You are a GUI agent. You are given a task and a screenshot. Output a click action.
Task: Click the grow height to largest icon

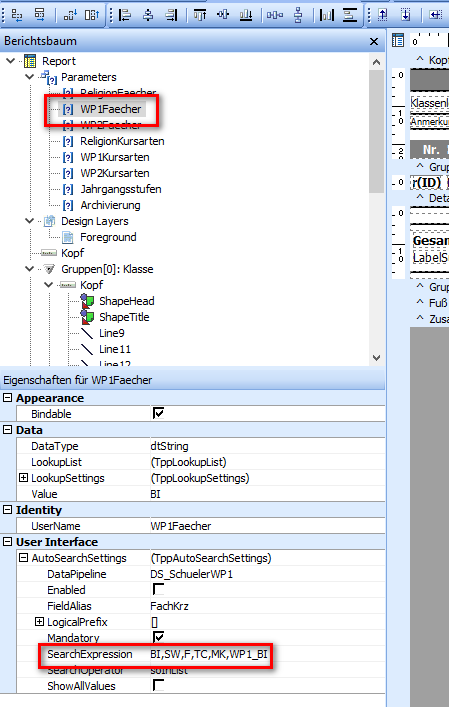(92, 15)
